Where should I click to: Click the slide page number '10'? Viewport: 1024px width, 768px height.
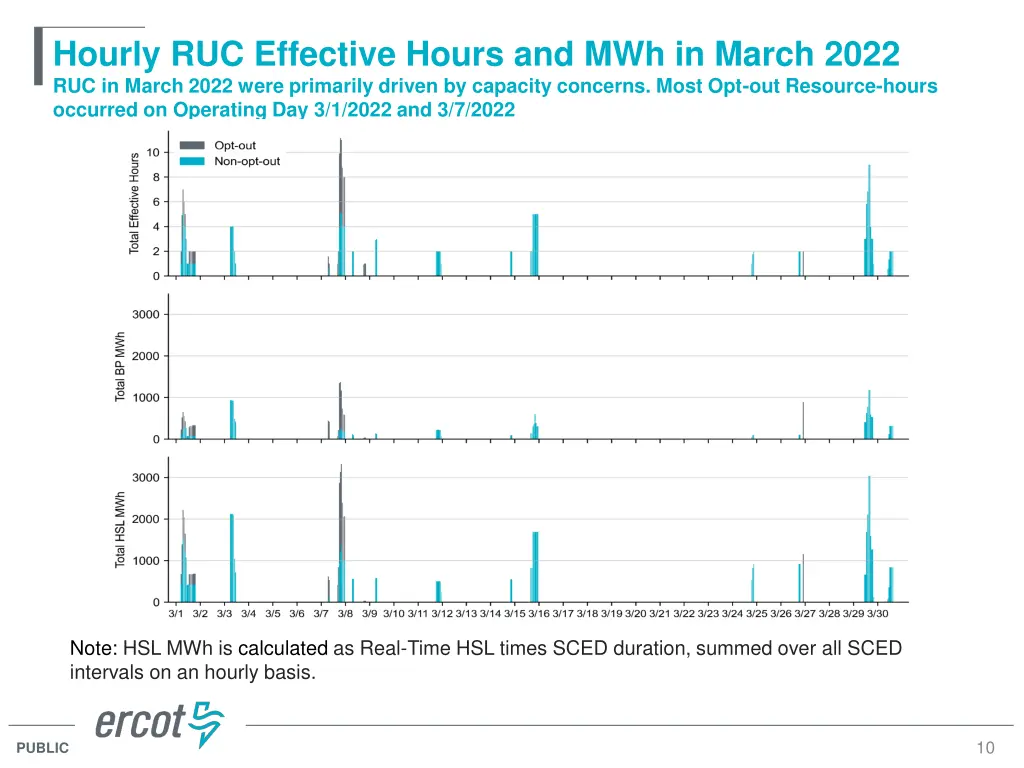click(985, 748)
